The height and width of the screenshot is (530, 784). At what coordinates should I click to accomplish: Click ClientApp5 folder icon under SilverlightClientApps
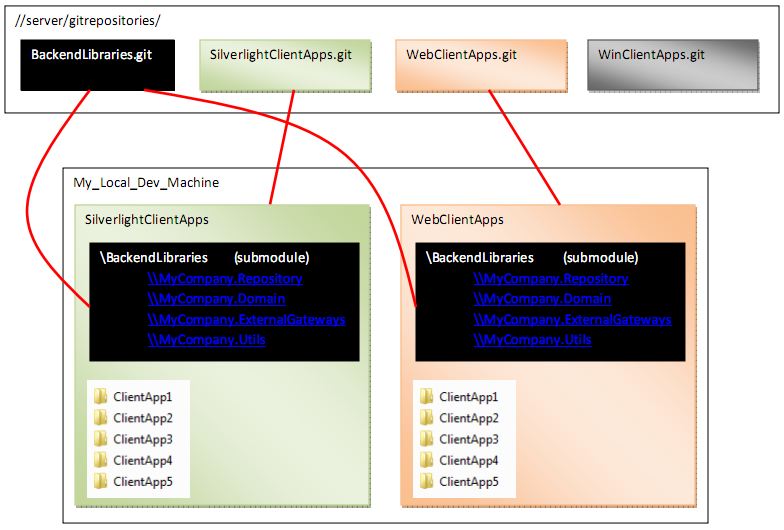[x=100, y=482]
